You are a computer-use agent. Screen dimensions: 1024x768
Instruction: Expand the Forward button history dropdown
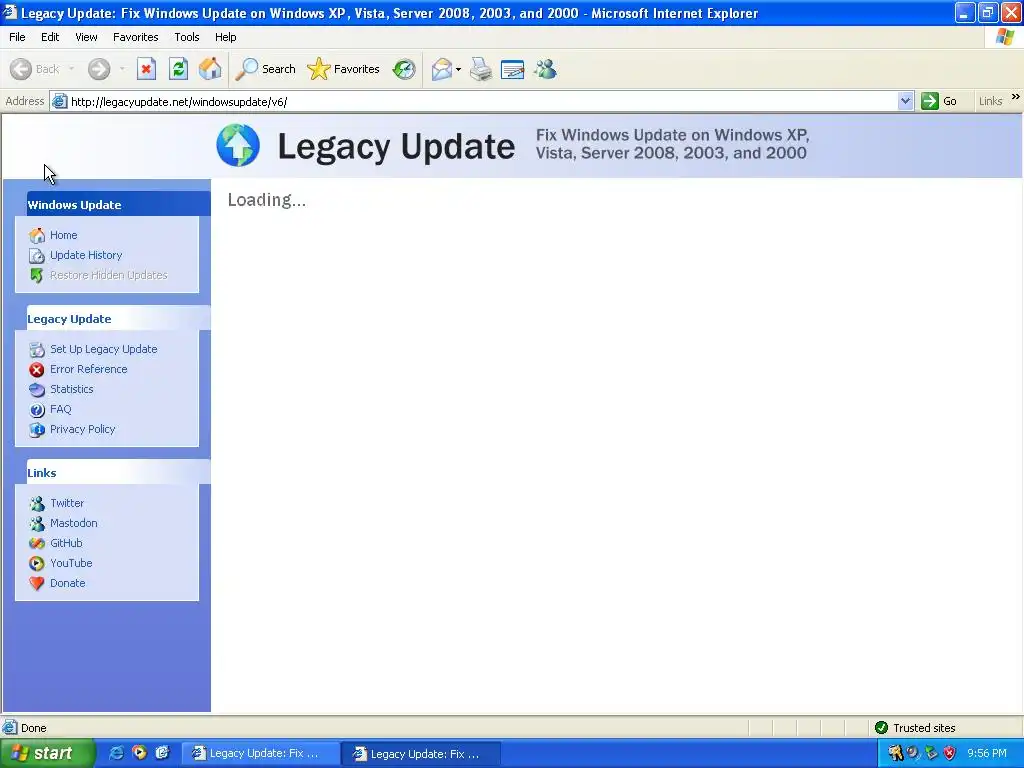[x=122, y=69]
